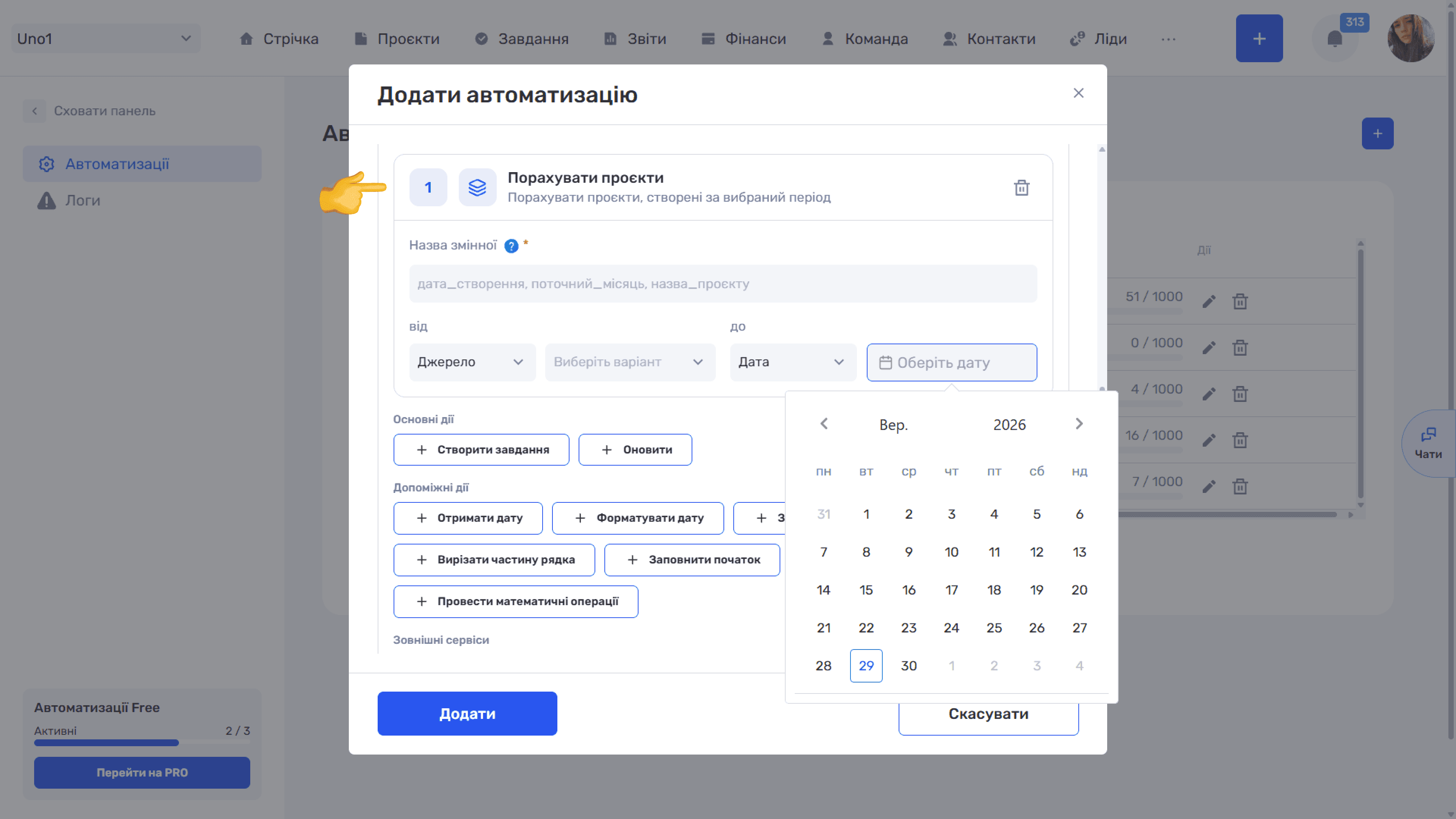This screenshot has height=819, width=1456.
Task: Open Проєкти in top navigation
Action: click(396, 39)
